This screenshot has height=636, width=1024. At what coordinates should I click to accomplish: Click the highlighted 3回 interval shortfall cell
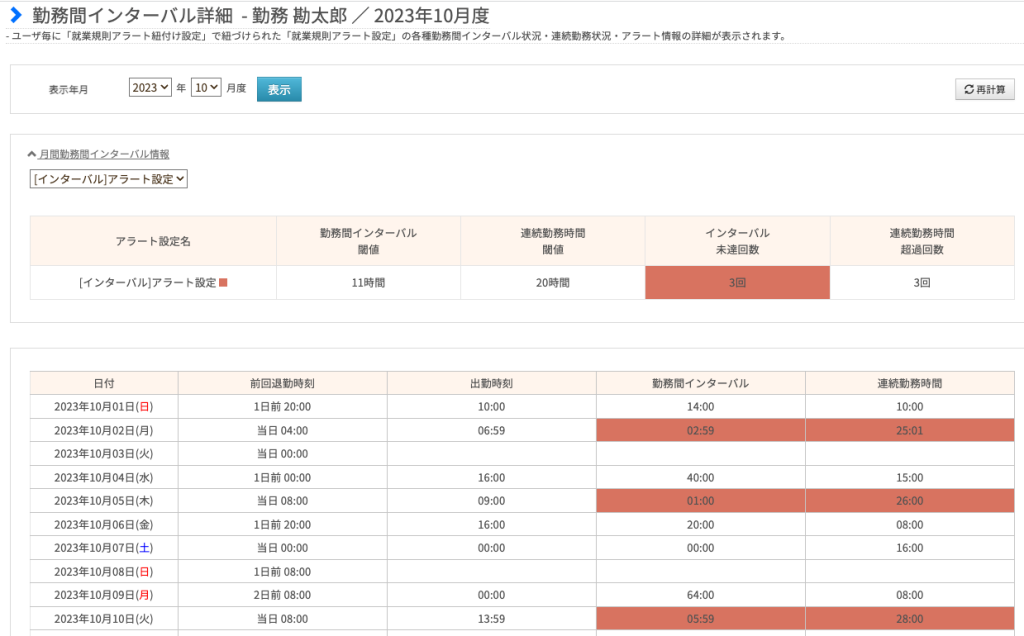point(737,283)
